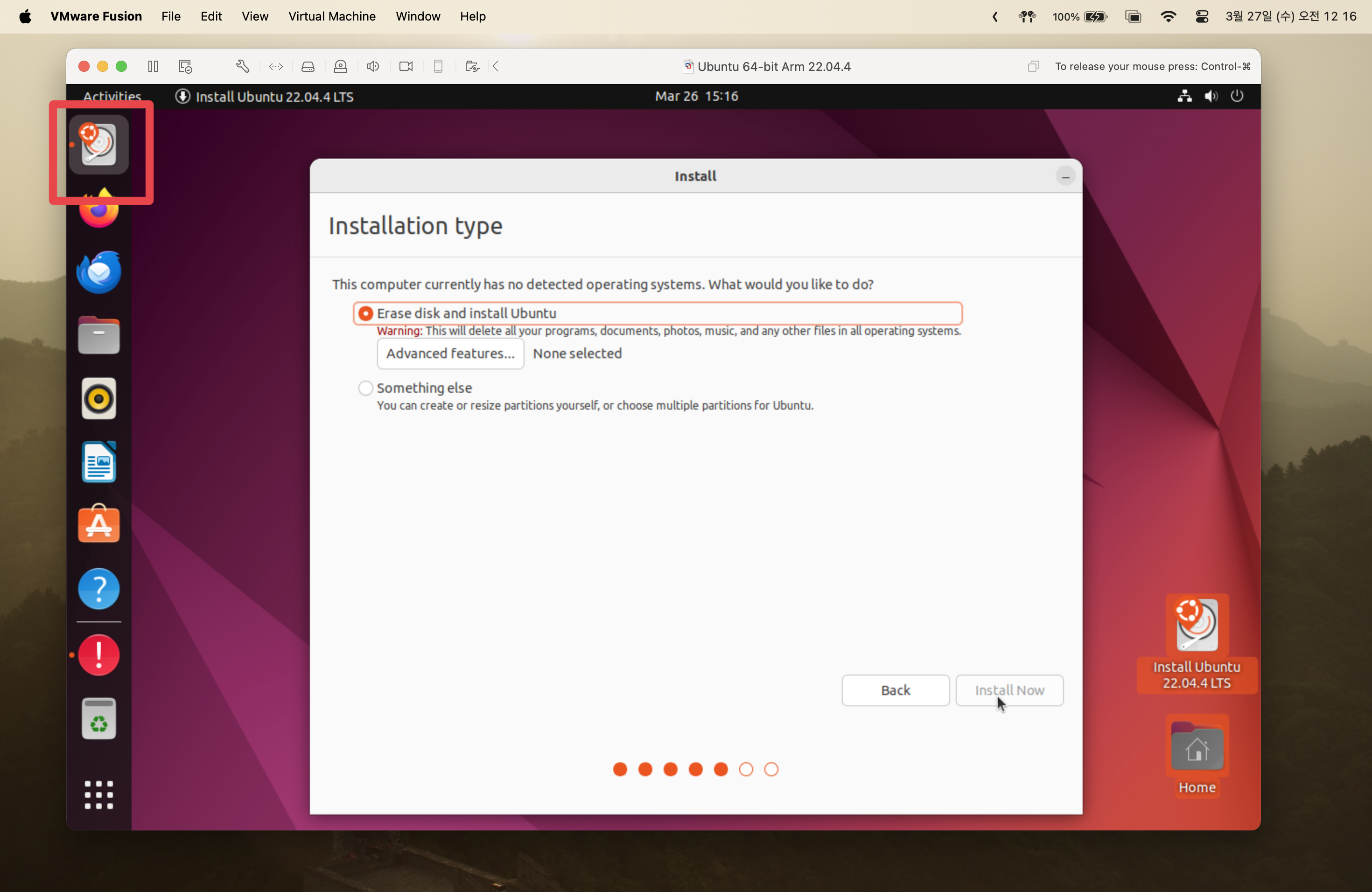Click Activities in the Ubuntu top bar
Image resolution: width=1372 pixels, height=892 pixels.
click(112, 96)
